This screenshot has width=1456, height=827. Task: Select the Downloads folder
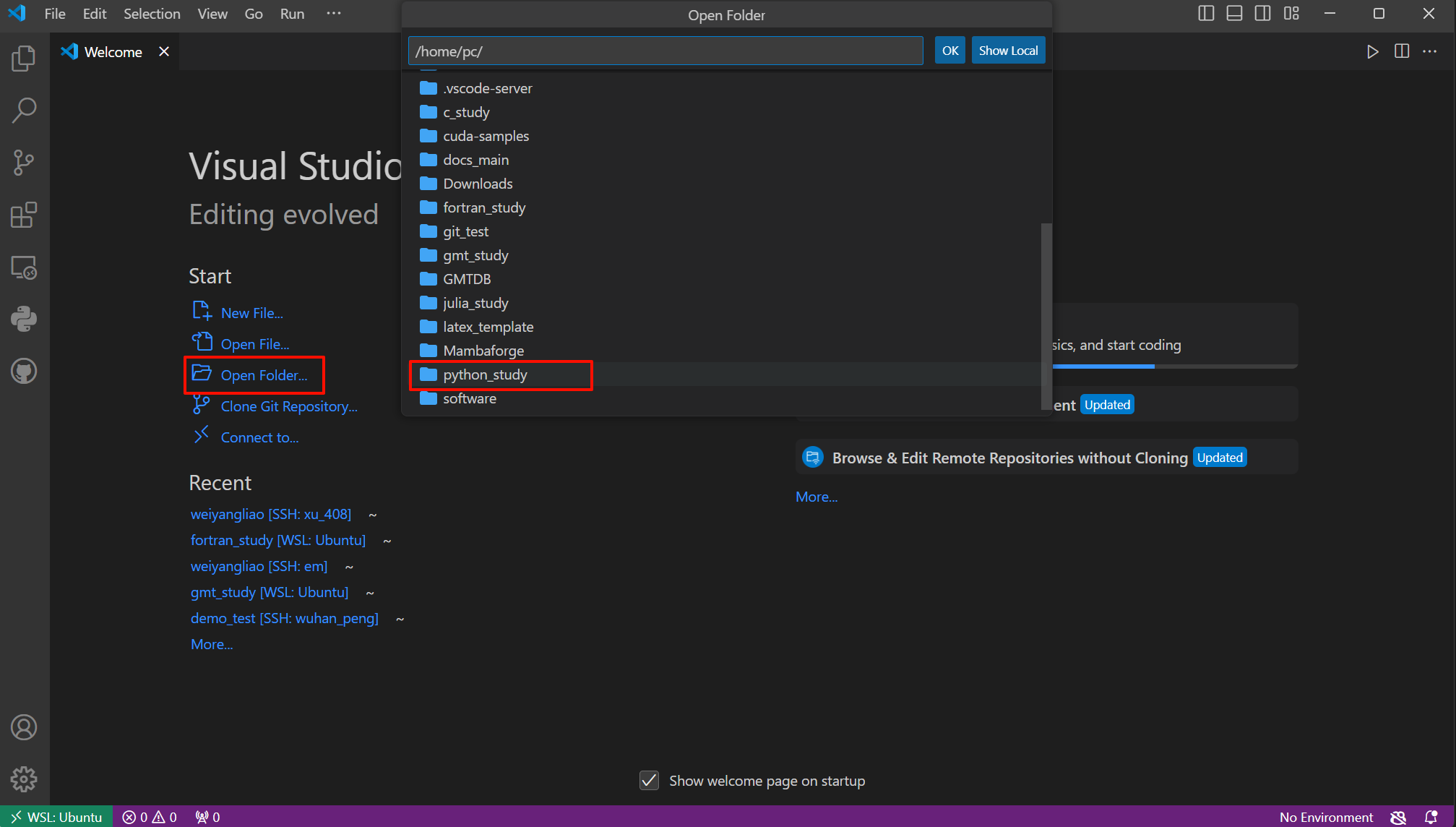pyautogui.click(x=725, y=184)
